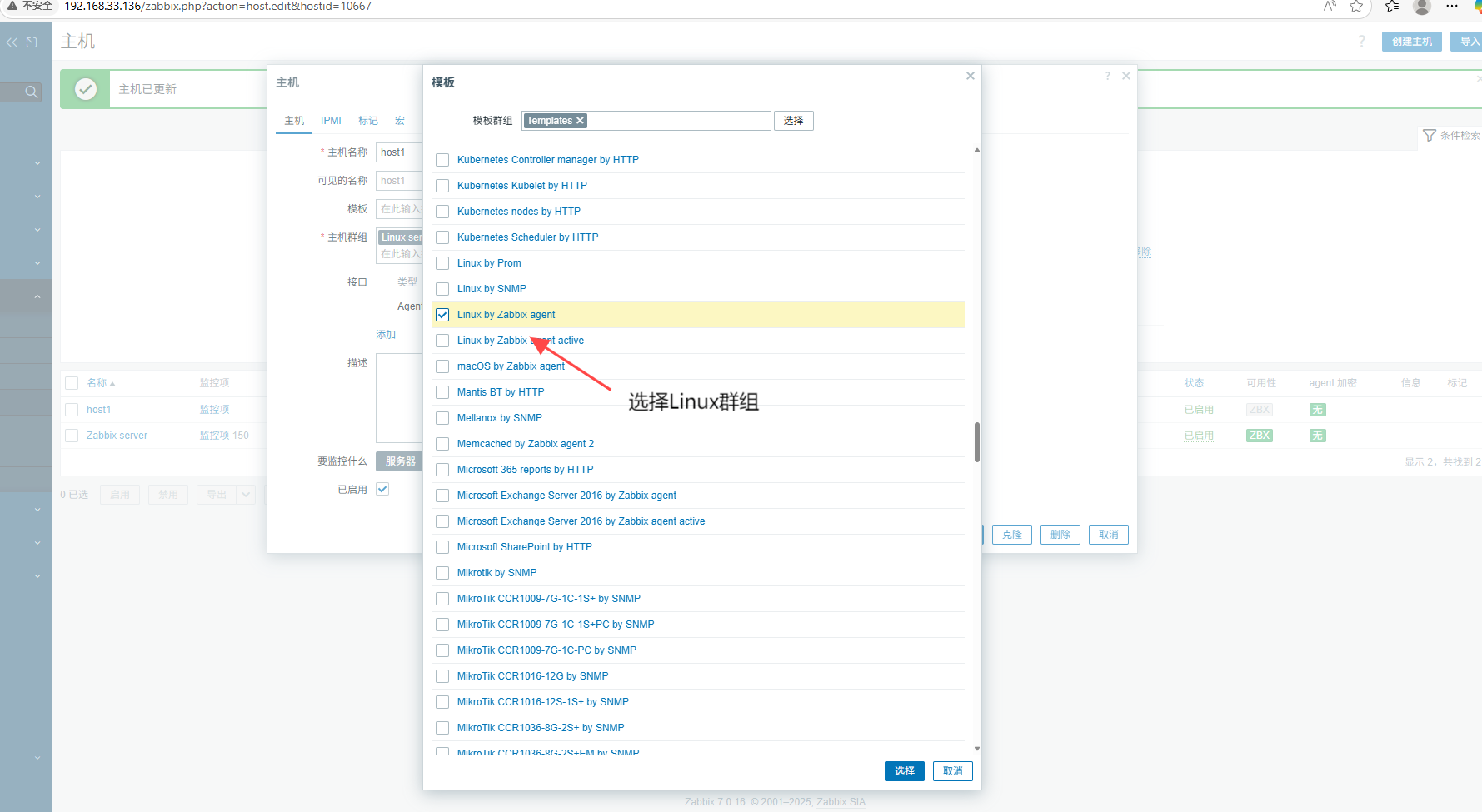Tick the select-all checkbox in host list header
The height and width of the screenshot is (812, 1482).
click(72, 383)
